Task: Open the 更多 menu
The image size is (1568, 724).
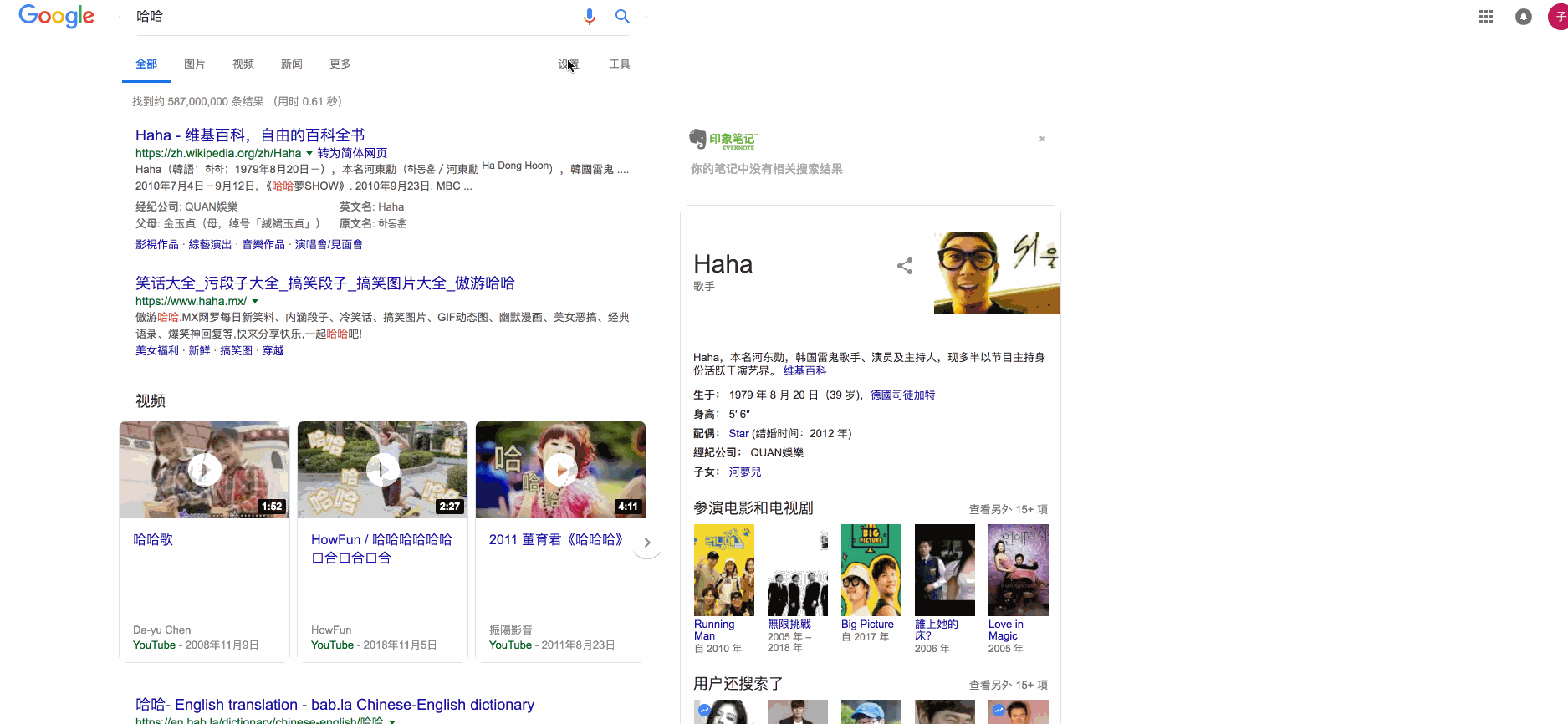Action: point(340,64)
